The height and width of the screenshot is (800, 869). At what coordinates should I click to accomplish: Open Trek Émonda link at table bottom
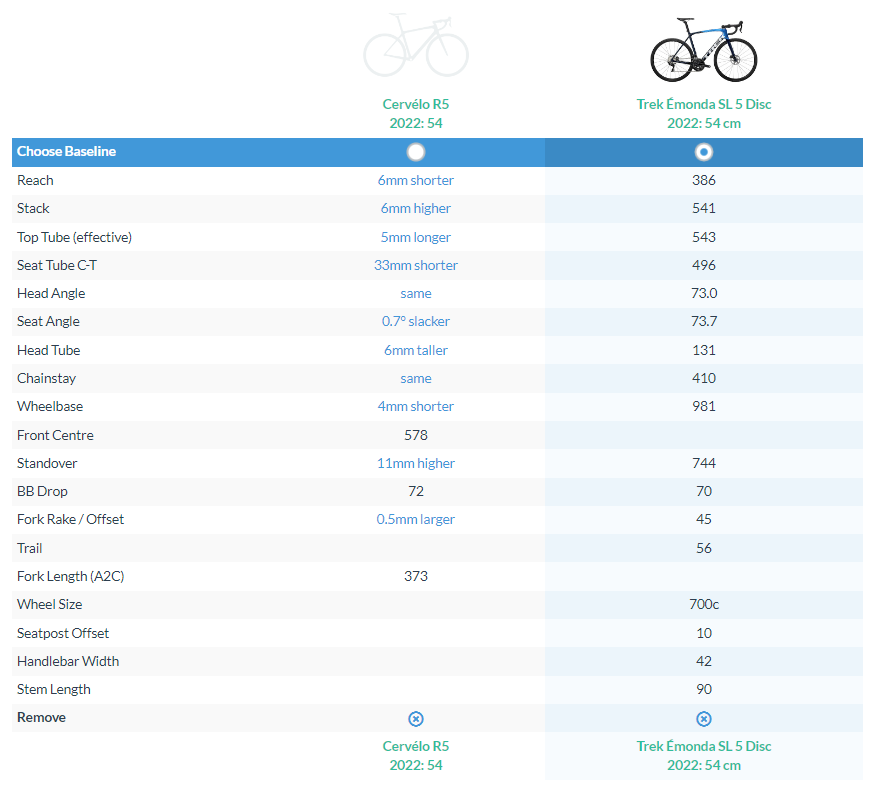click(703, 756)
